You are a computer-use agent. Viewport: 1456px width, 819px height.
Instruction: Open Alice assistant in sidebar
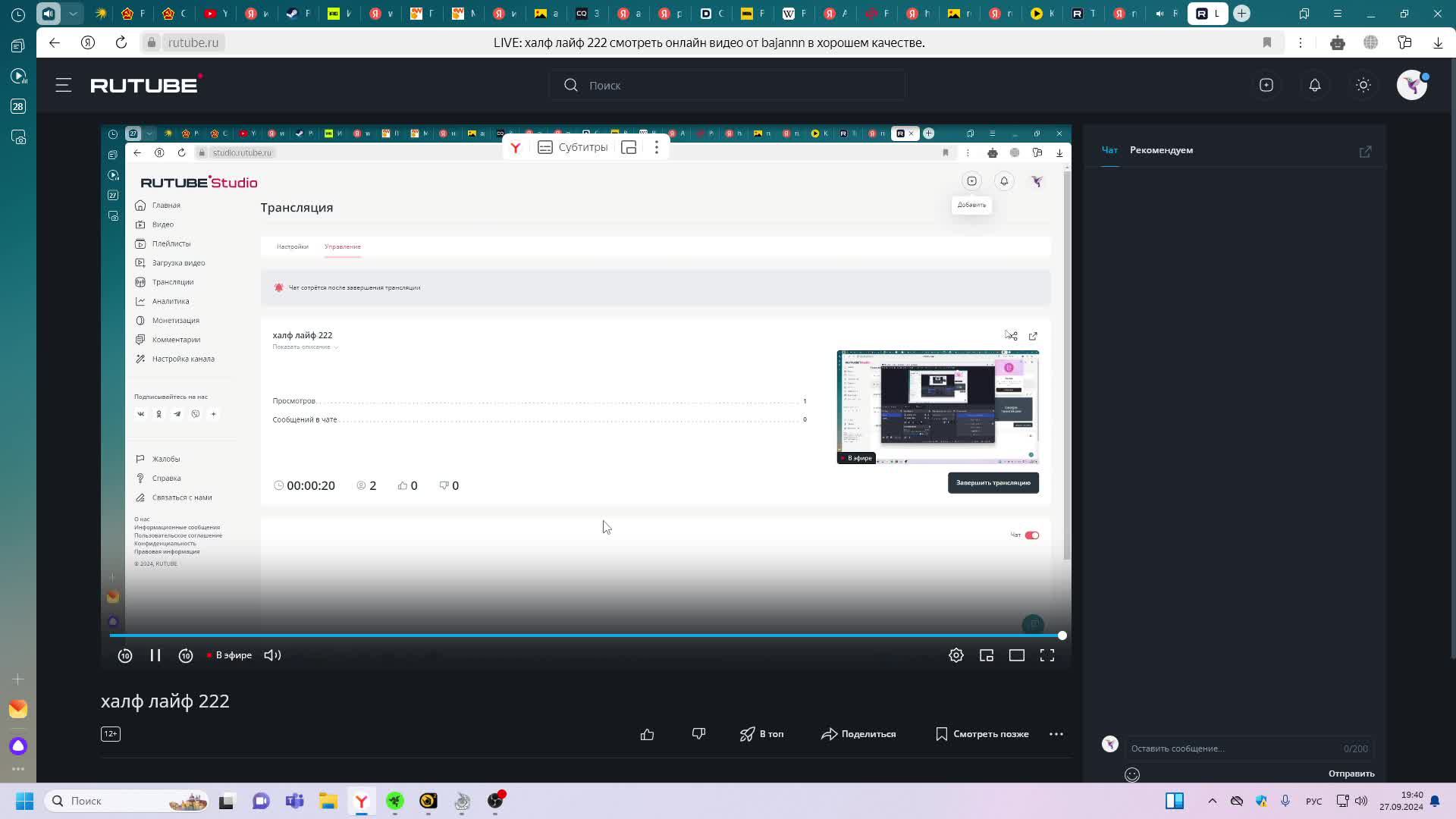[x=18, y=746]
